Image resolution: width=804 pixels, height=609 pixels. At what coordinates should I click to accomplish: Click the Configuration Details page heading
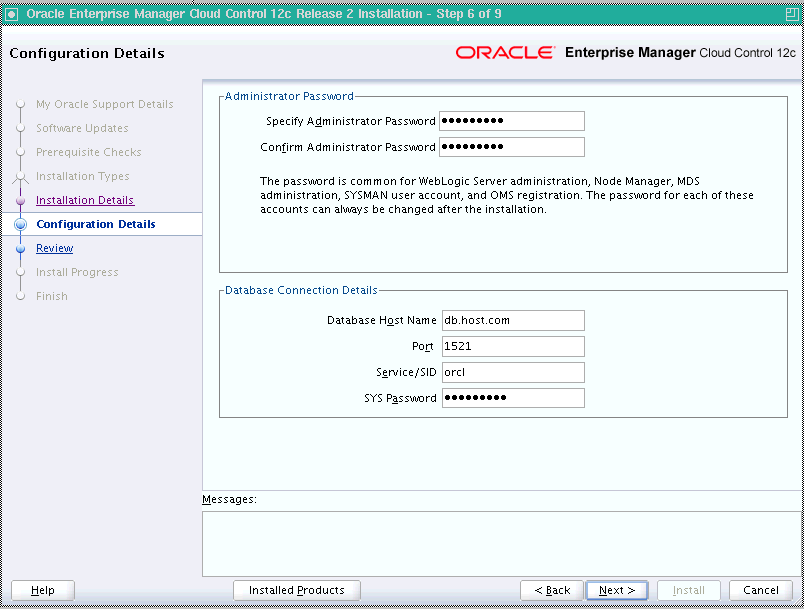(x=87, y=53)
